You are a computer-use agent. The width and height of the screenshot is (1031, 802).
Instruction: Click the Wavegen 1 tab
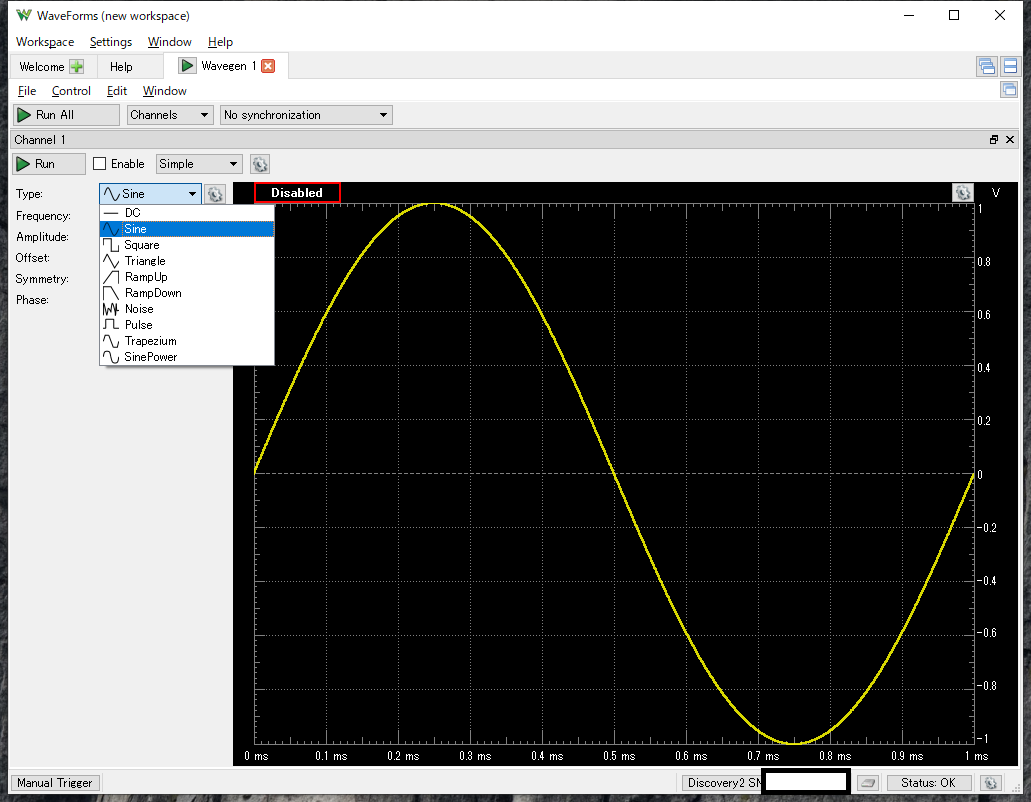coord(228,66)
